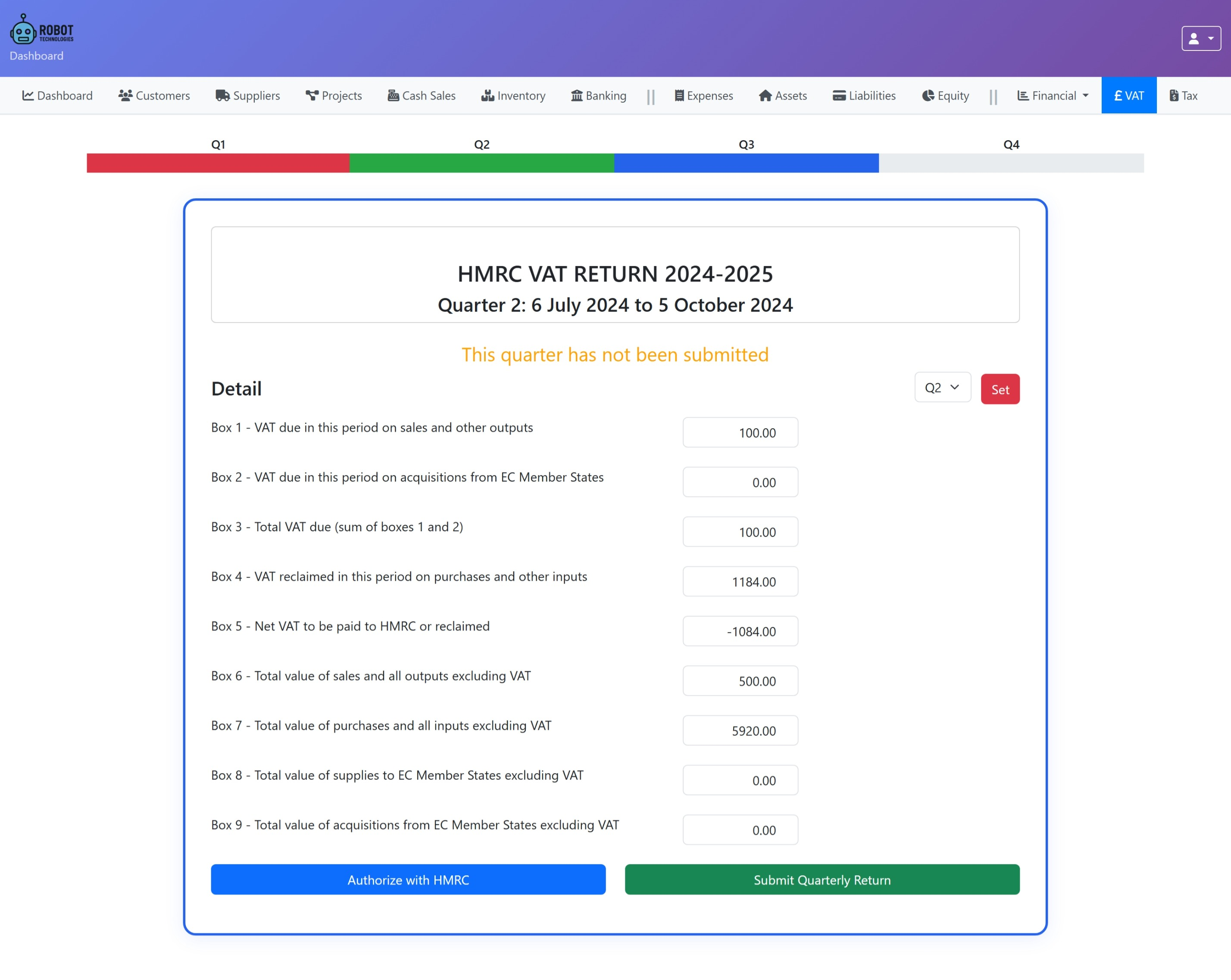Click the Box 7 total purchases field

tap(740, 731)
